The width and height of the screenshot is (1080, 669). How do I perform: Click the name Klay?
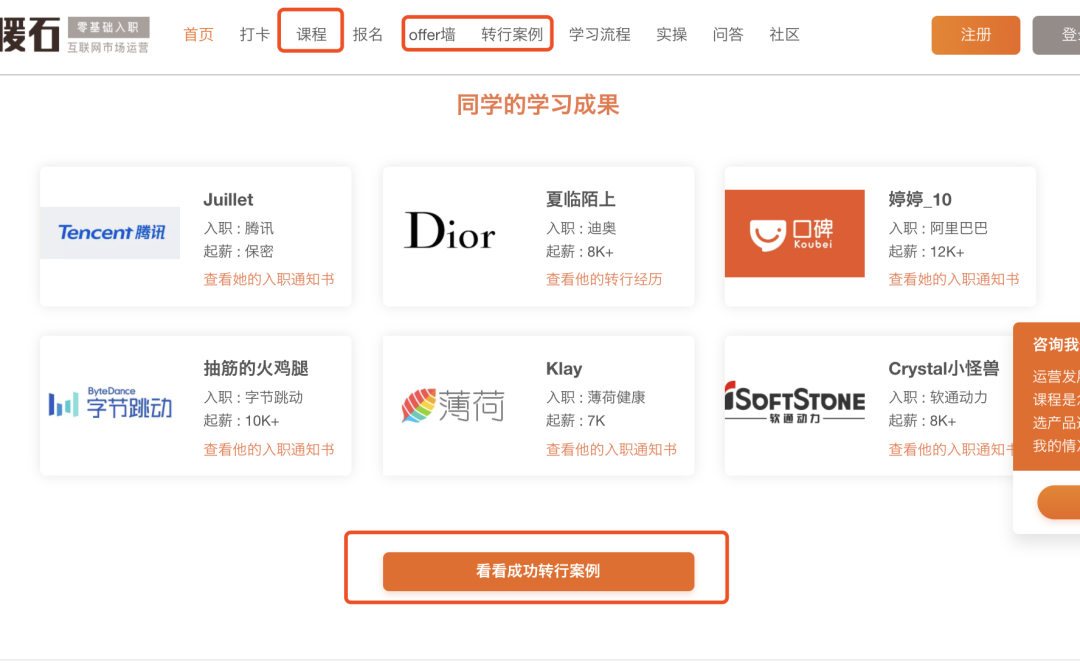point(564,369)
